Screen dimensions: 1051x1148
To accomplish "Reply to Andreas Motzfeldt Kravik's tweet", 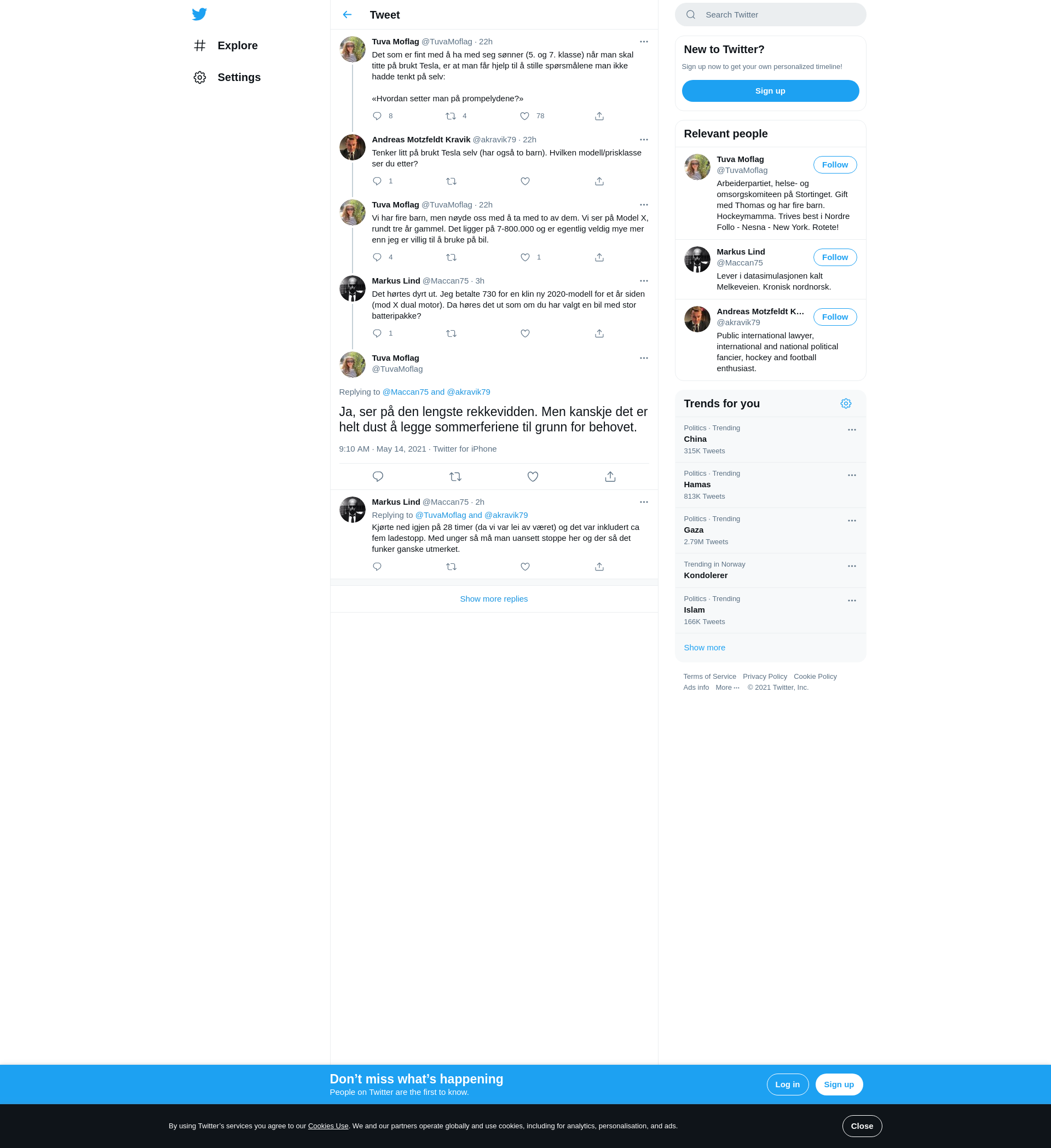I will 377,181.
